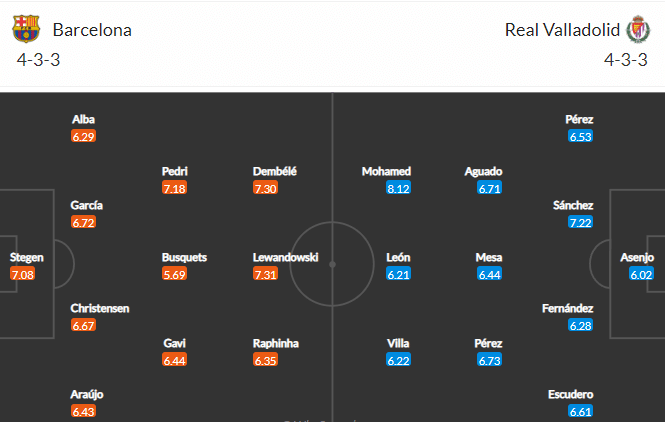This screenshot has height=422, width=665.
Task: Click goalkeeper Stegen's name
Action: 26,257
